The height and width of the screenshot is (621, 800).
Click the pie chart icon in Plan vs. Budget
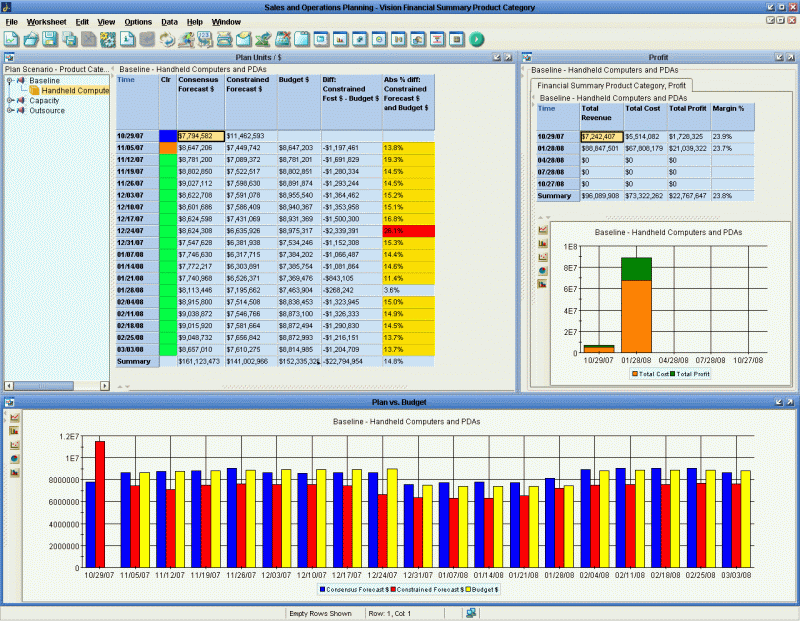(x=15, y=459)
